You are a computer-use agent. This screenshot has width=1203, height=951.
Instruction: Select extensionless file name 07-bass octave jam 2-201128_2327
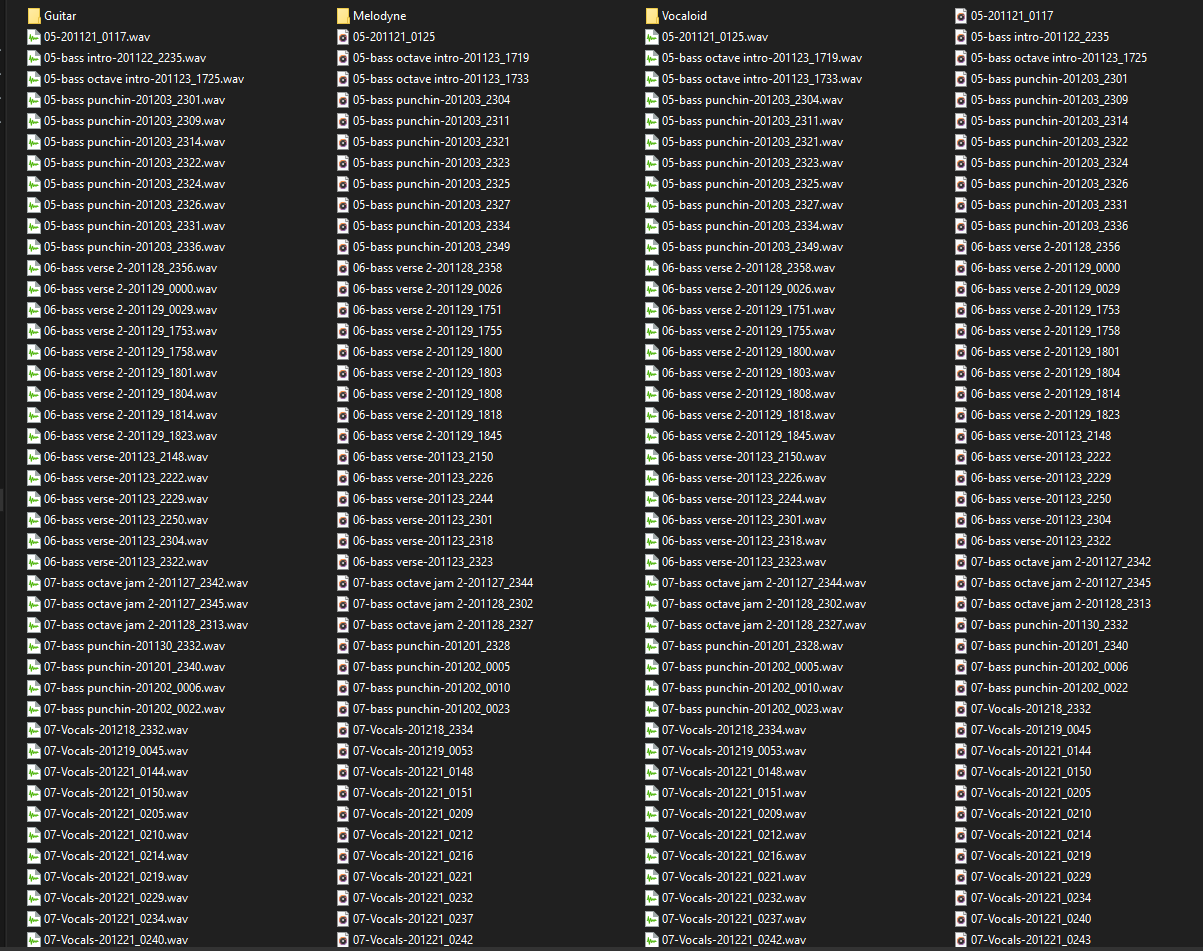(x=443, y=625)
